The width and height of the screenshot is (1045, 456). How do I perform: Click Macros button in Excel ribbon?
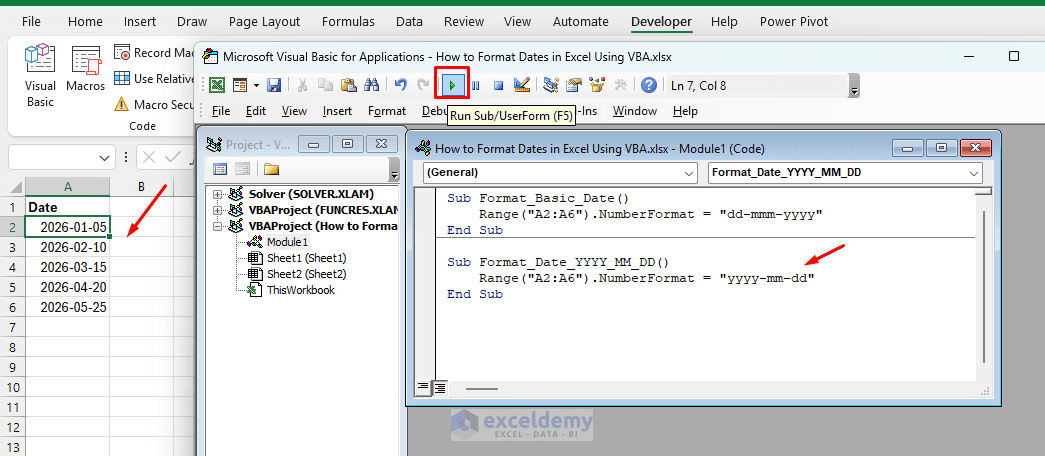85,69
